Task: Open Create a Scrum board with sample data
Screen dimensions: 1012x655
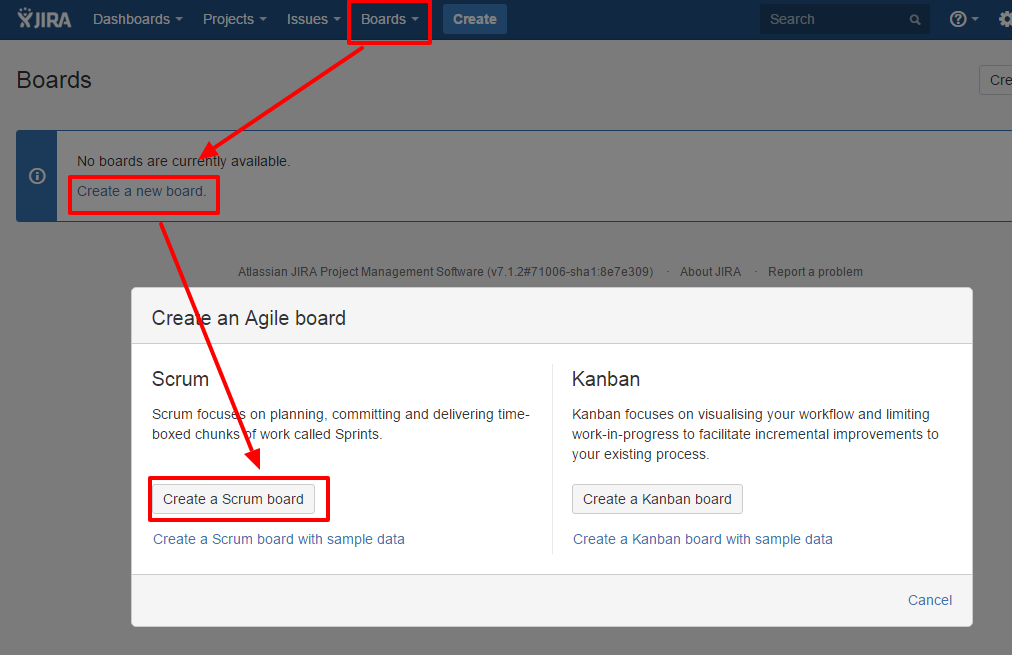Action: tap(279, 538)
